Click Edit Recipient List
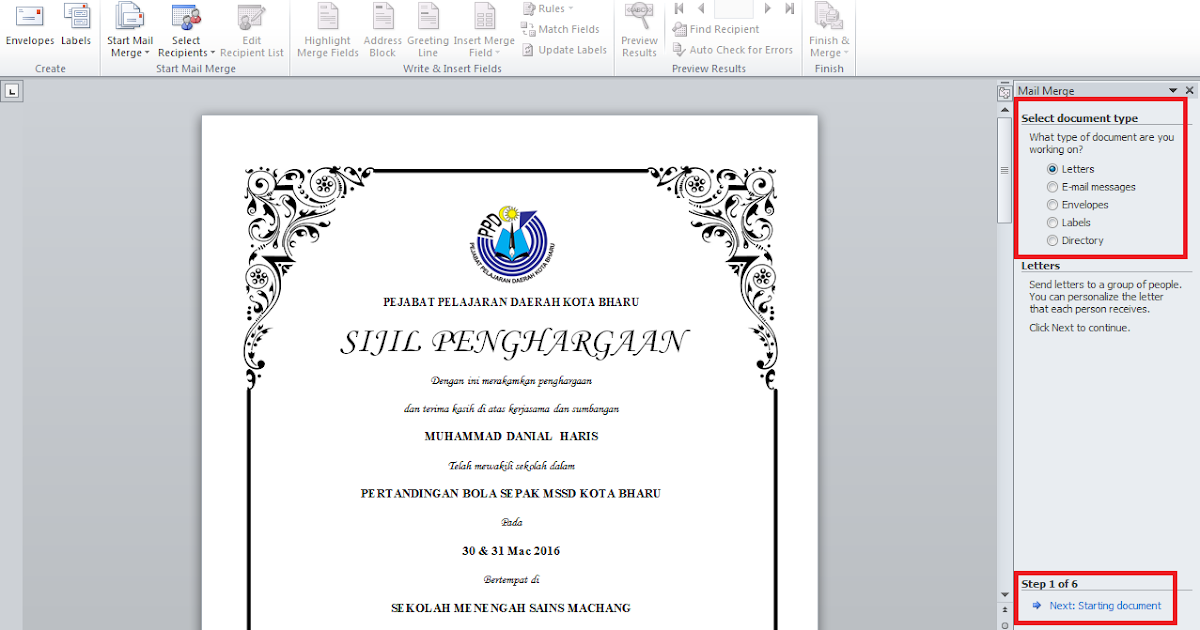The height and width of the screenshot is (630, 1200). (x=252, y=31)
